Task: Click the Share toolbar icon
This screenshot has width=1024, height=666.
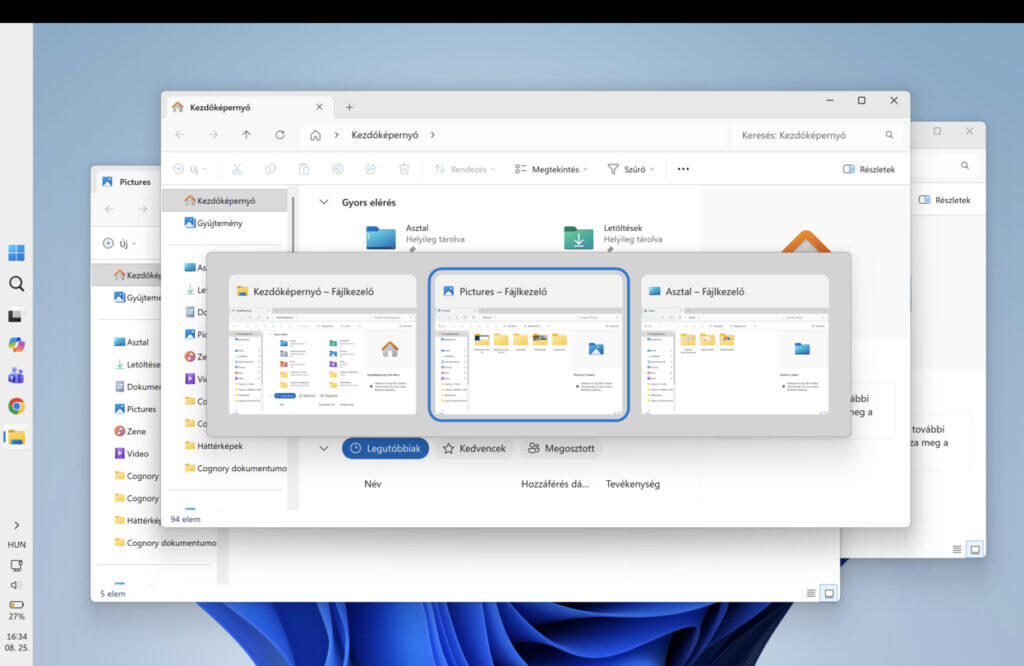Action: (x=370, y=169)
